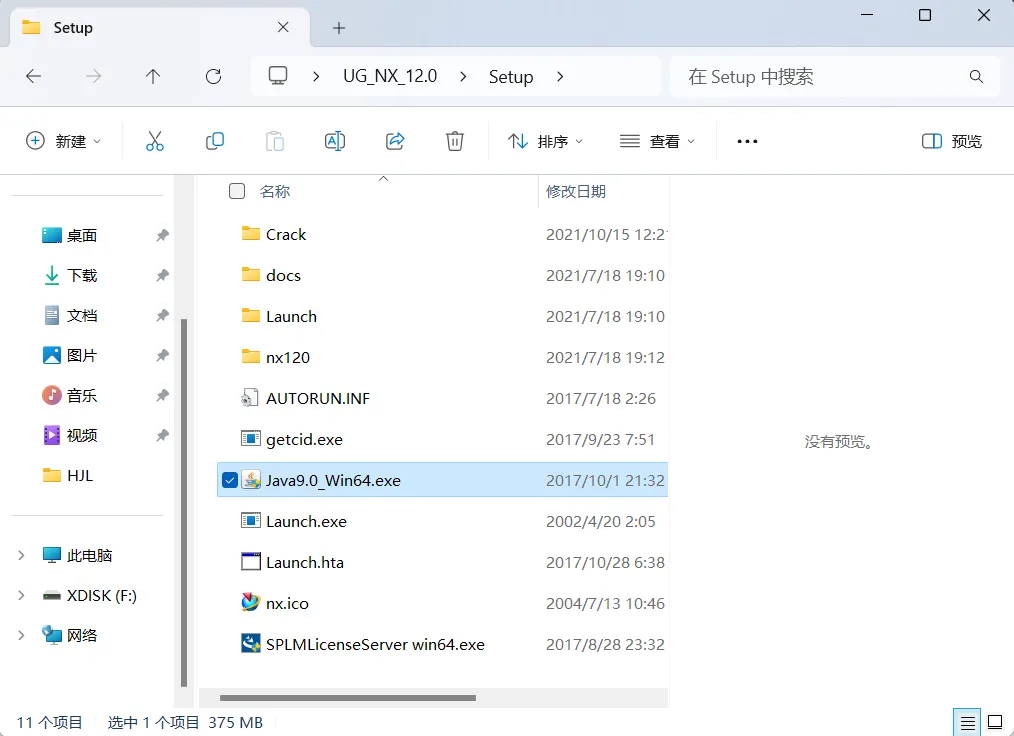Sort by 修改日期 column header
The width and height of the screenshot is (1014, 736).
pos(576,191)
